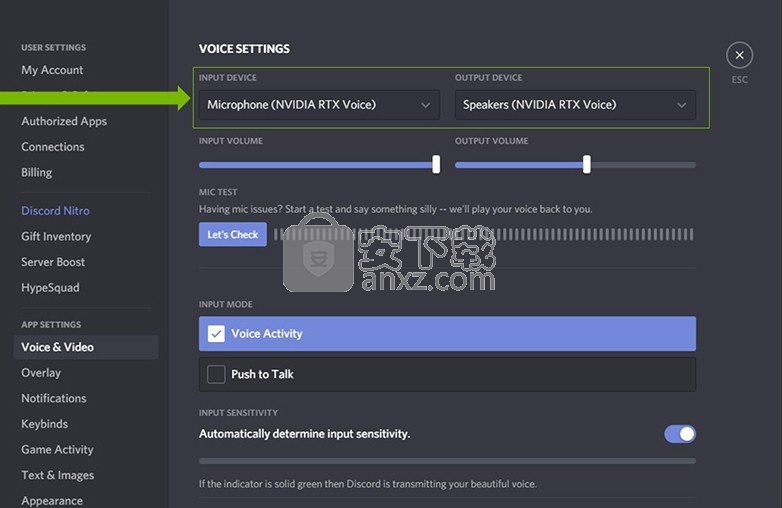Open Gift Inventory
Image resolution: width=782 pixels, height=508 pixels.
pos(56,236)
